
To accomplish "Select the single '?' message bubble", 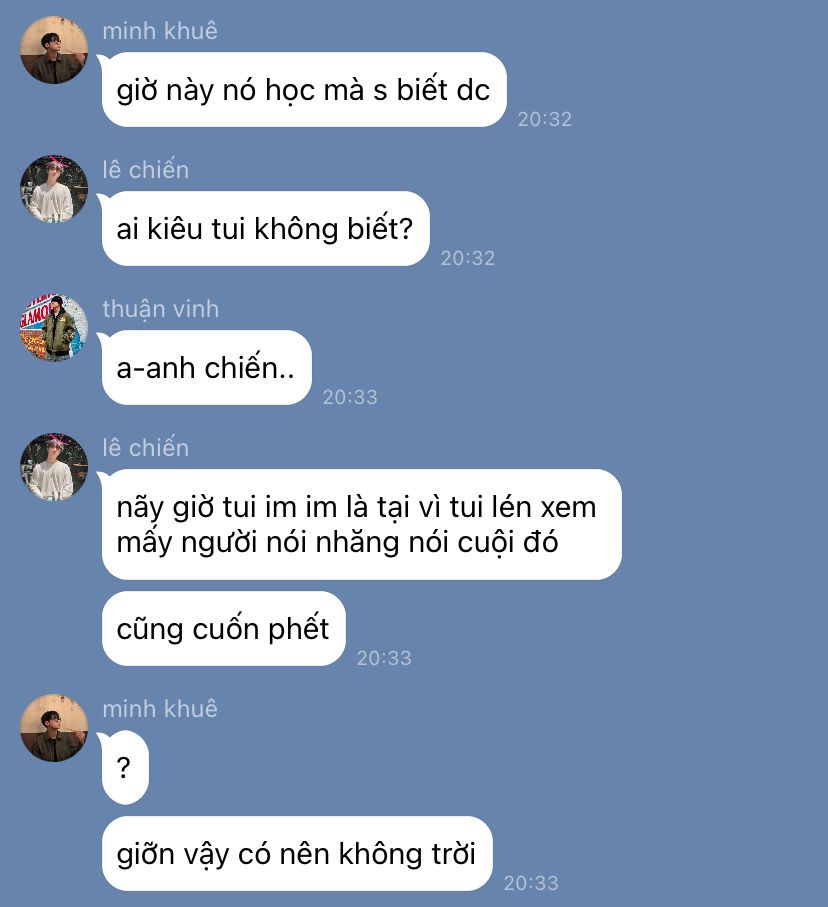I will (124, 768).
